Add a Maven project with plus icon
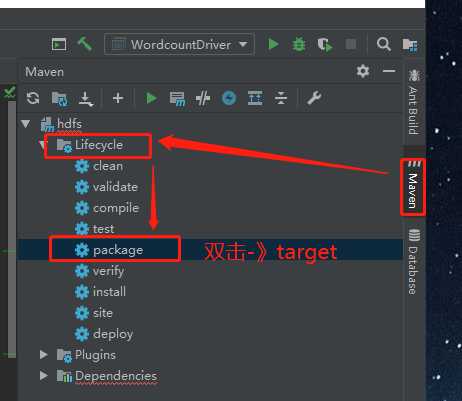 118,98
